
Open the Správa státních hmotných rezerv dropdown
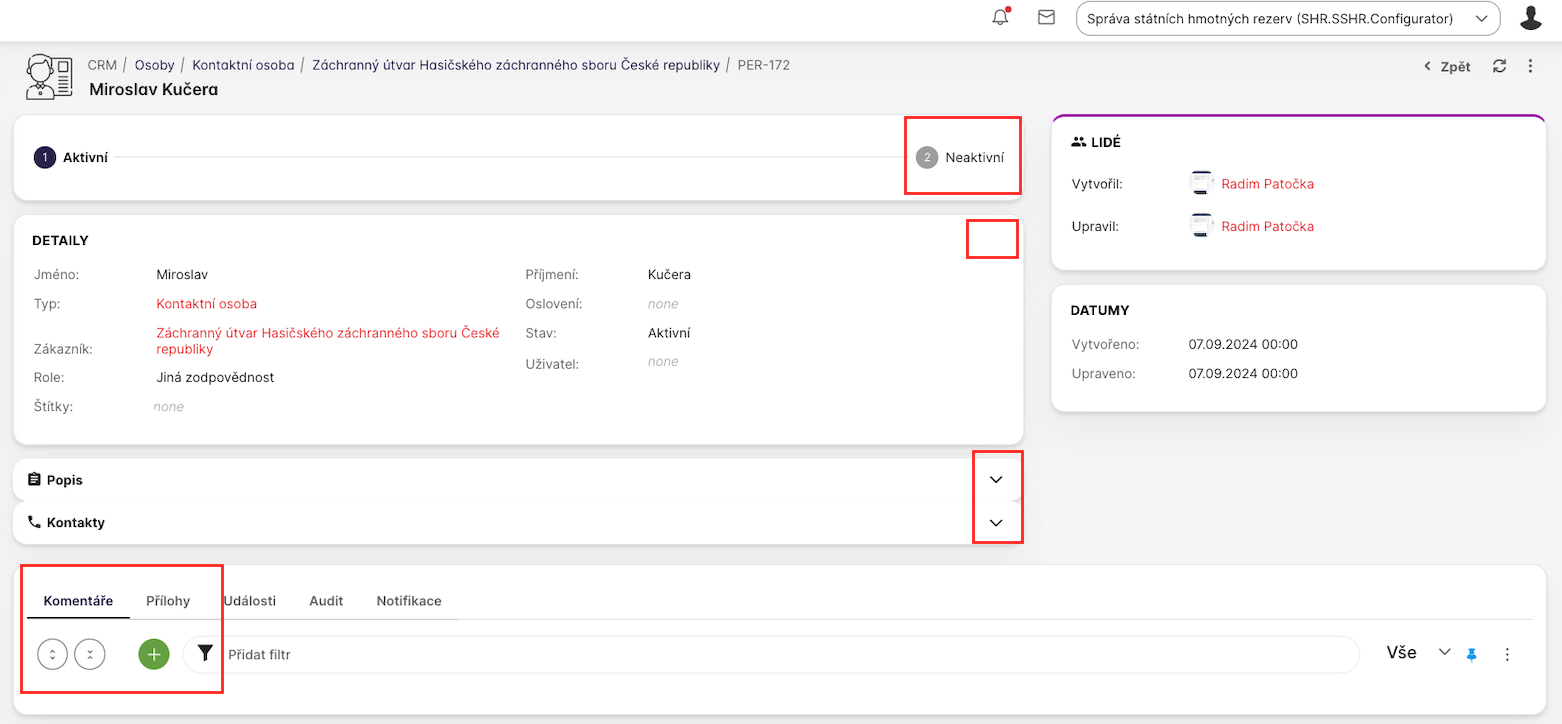(1287, 18)
